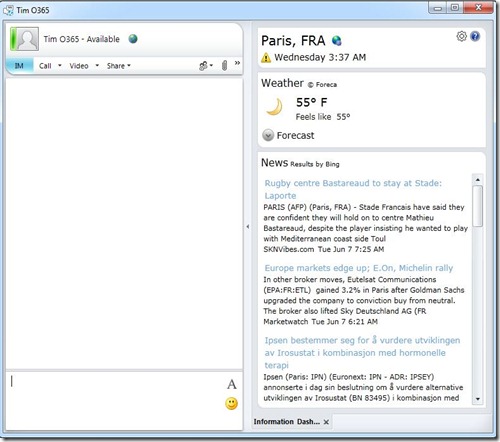Click the globe icon next to Paris, FRA

tap(337, 41)
